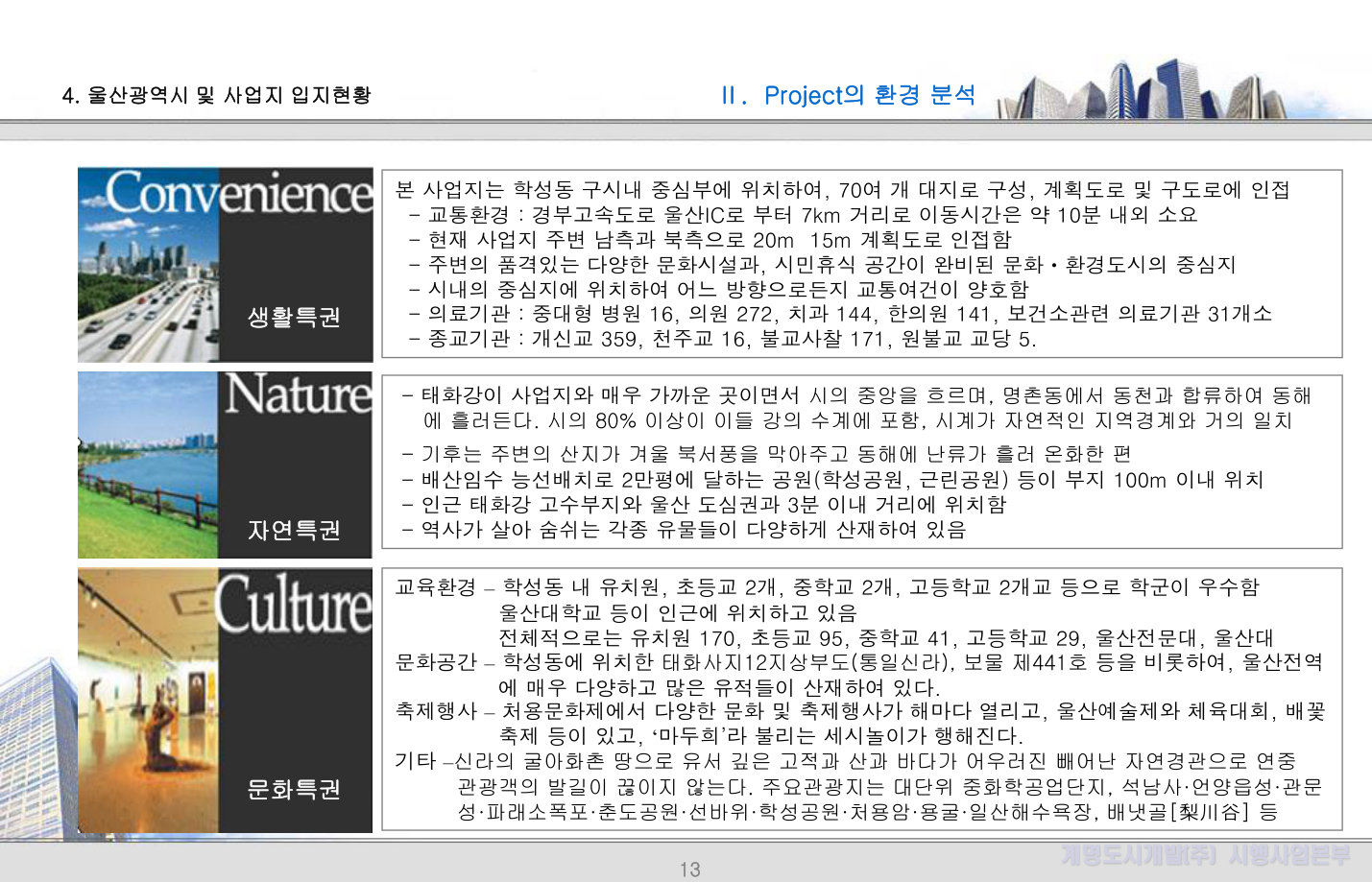Screen dimensions: 1372x882
Task: Click line '주변의 품격있는 다양한 문화시설과'
Action: pos(822,264)
